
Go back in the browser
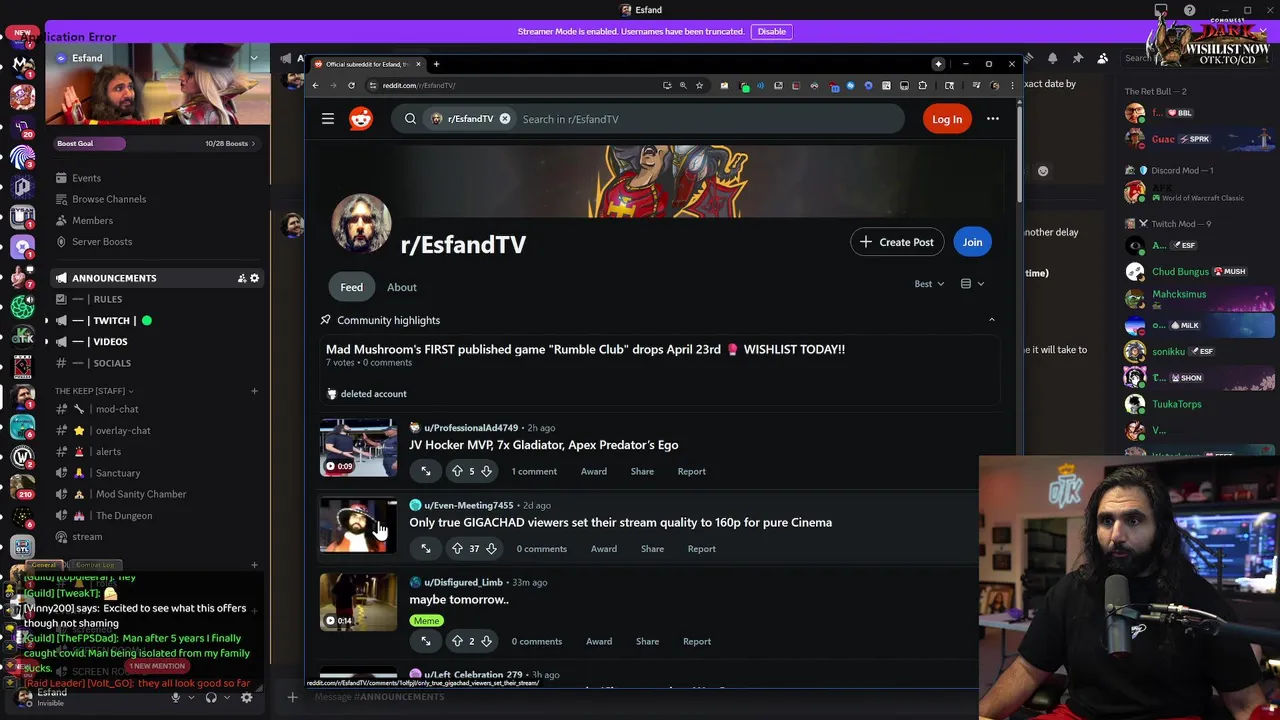[315, 85]
